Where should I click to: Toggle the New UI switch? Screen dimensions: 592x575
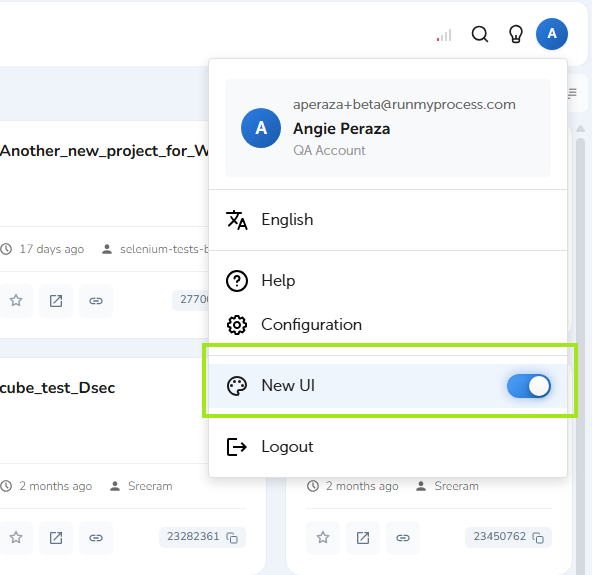tap(529, 386)
